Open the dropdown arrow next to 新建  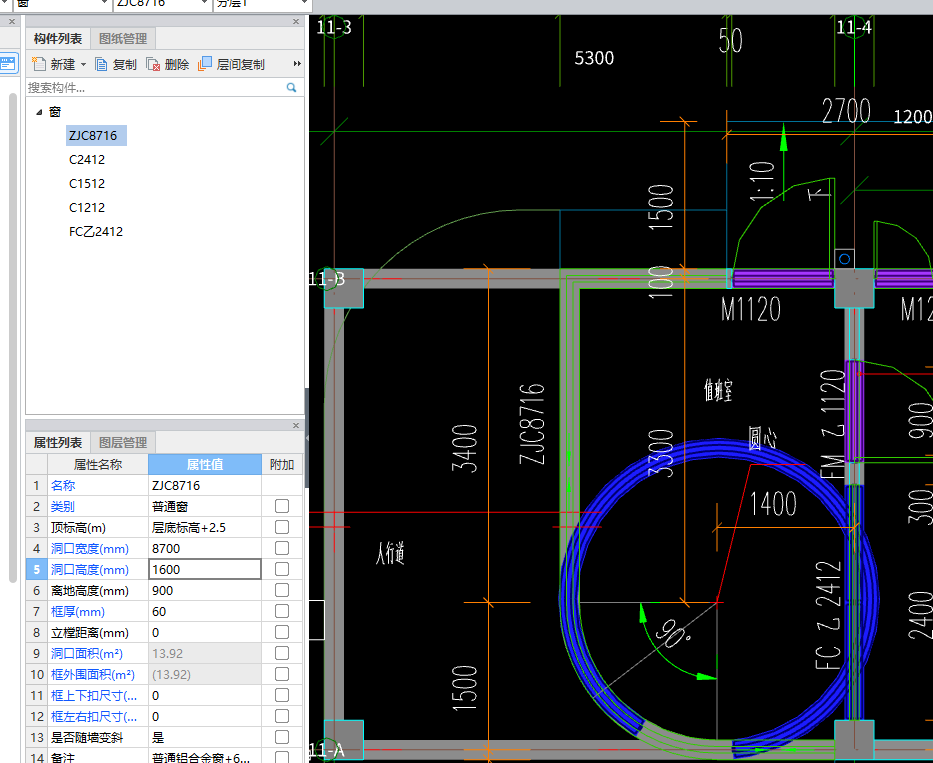83,65
